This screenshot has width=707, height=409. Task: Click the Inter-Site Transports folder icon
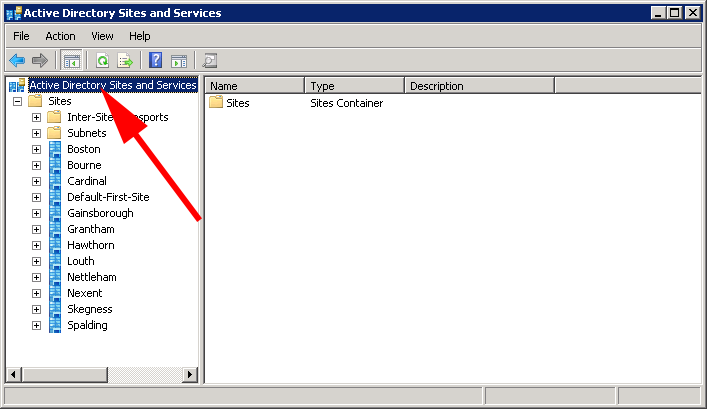pyautogui.click(x=54, y=117)
